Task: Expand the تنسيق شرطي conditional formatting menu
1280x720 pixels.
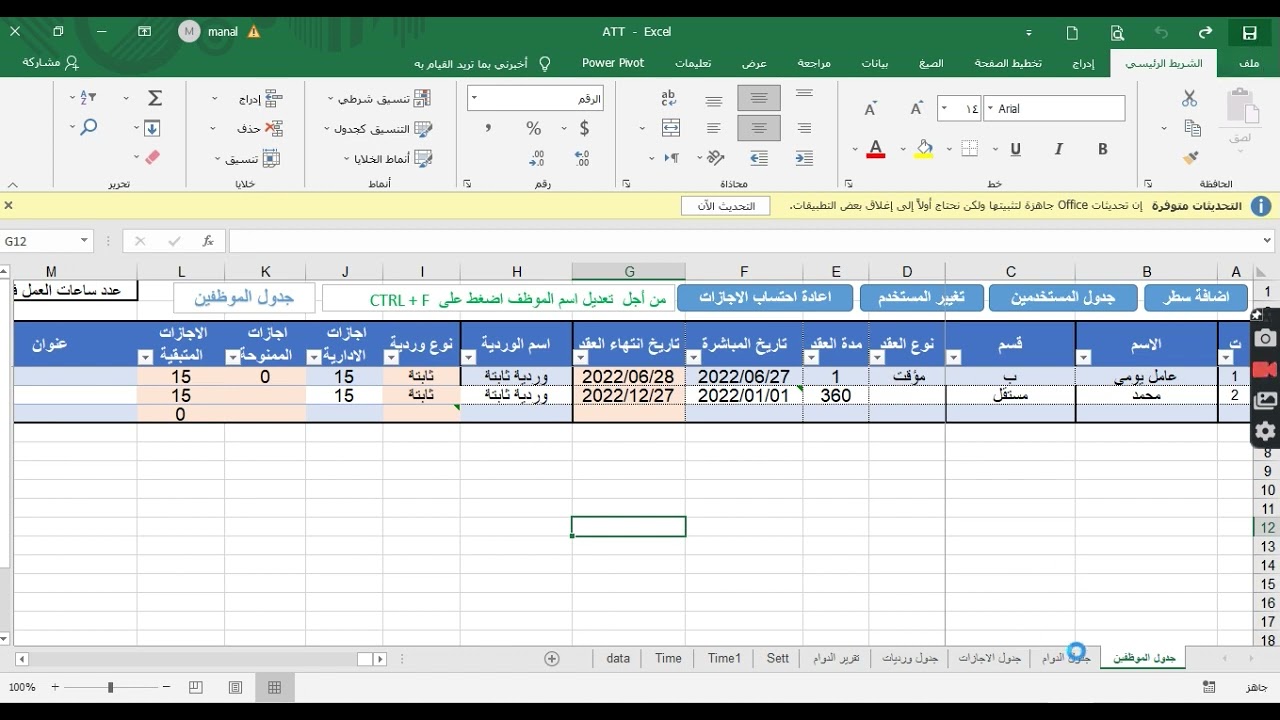Action: click(380, 98)
